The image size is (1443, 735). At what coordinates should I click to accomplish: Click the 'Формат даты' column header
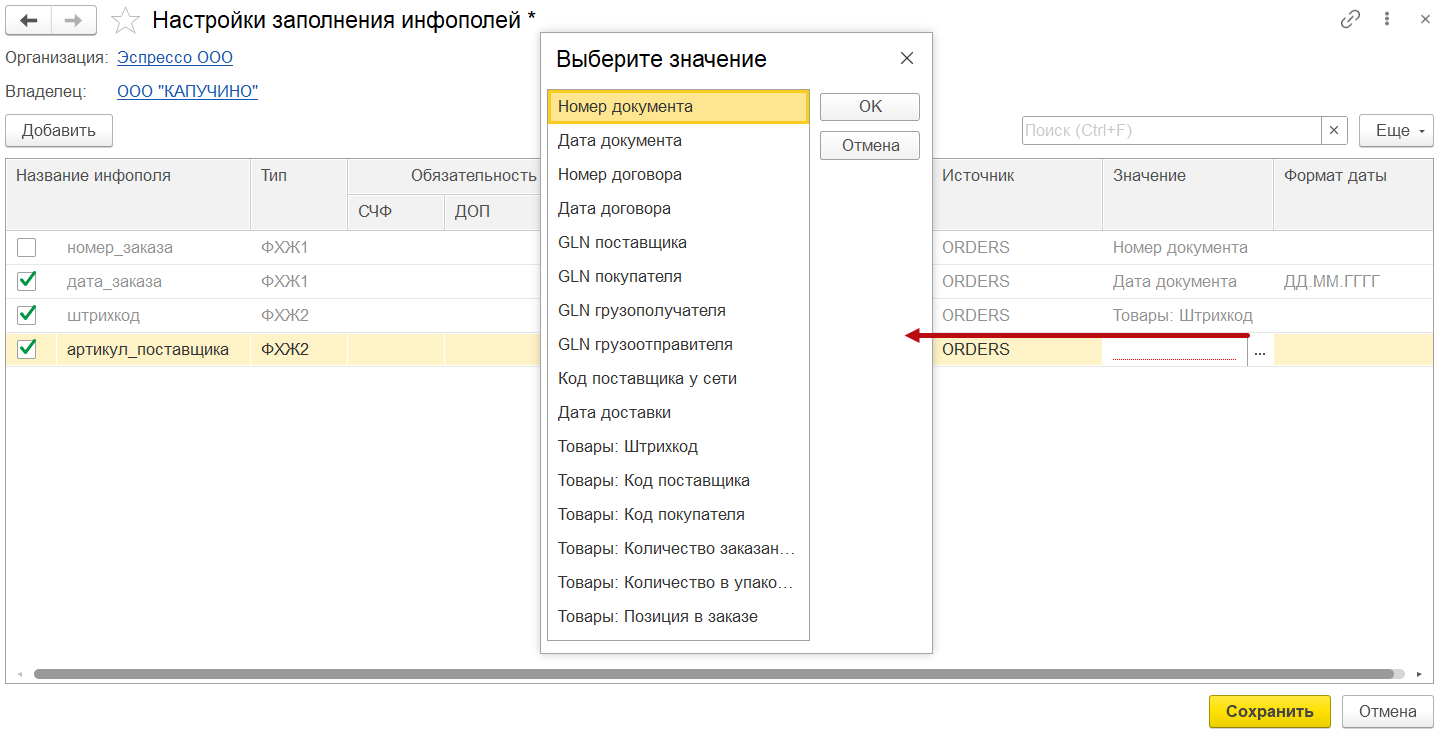point(1353,194)
